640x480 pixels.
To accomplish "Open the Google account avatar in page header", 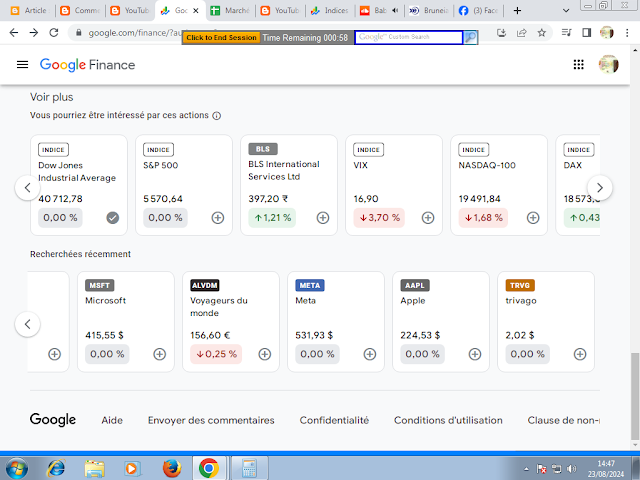I will [x=608, y=64].
